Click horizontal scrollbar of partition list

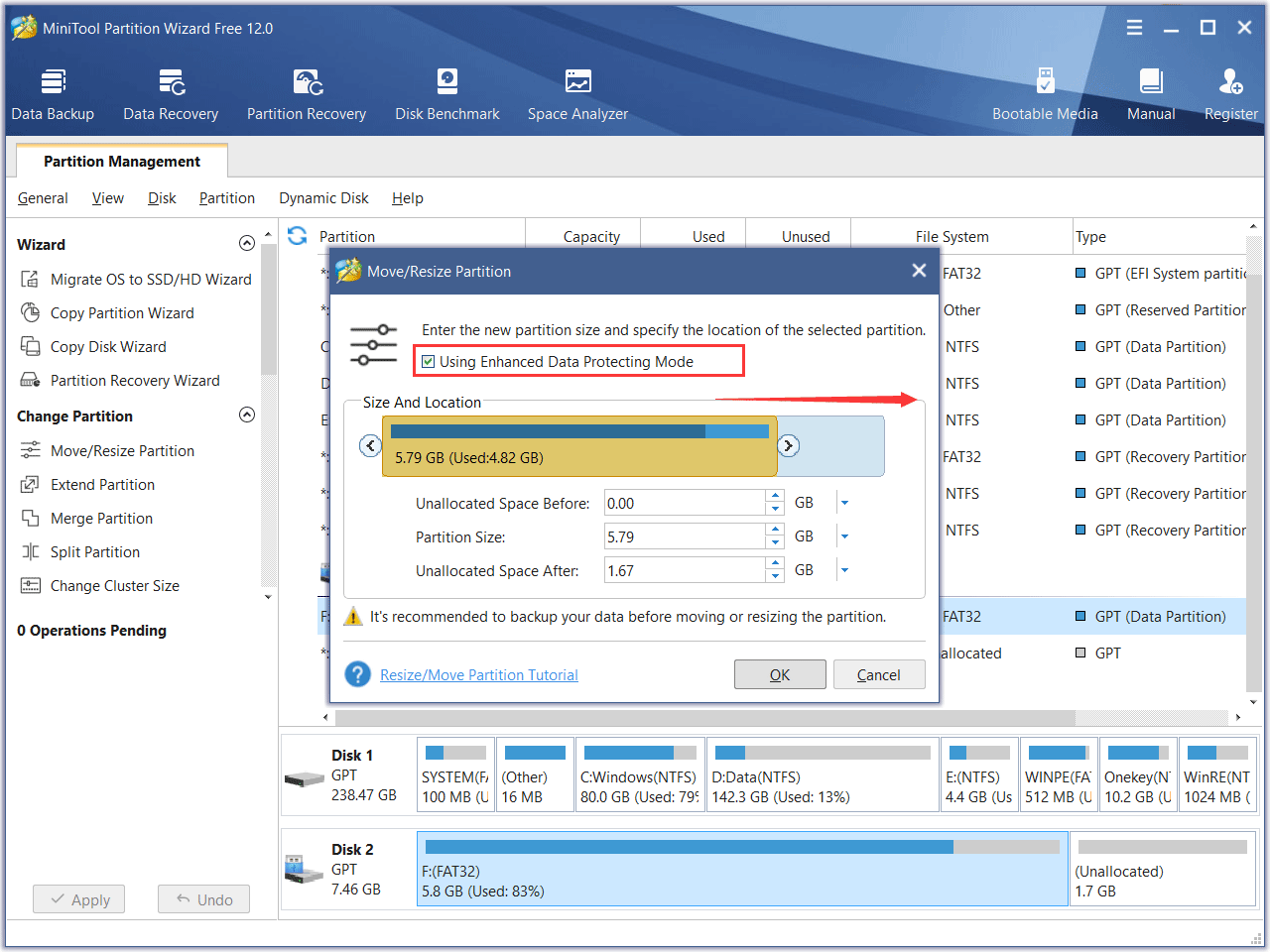[x=704, y=717]
